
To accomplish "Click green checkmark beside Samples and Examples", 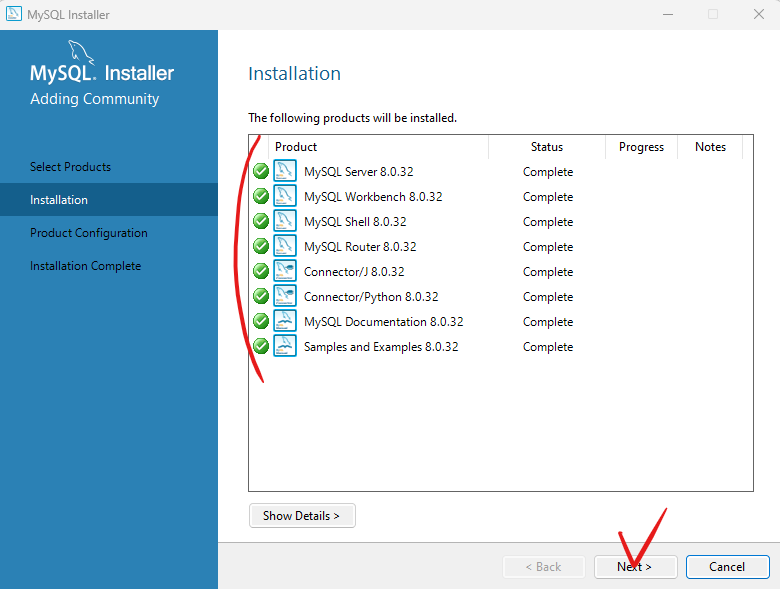I will point(261,346).
